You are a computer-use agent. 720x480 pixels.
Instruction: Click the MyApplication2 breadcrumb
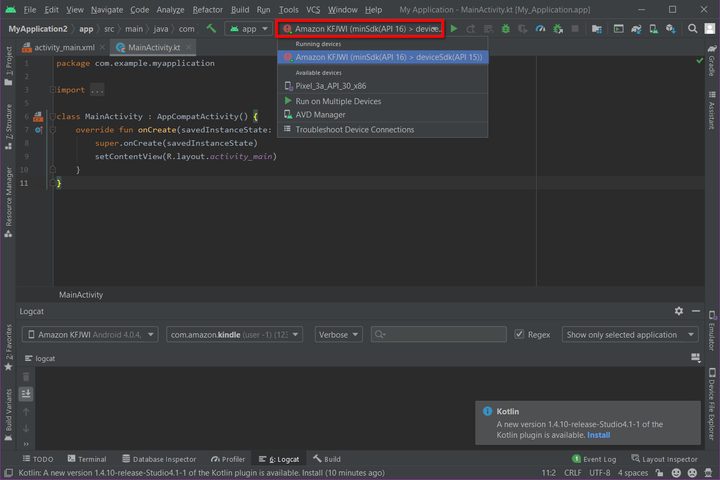pyautogui.click(x=38, y=28)
